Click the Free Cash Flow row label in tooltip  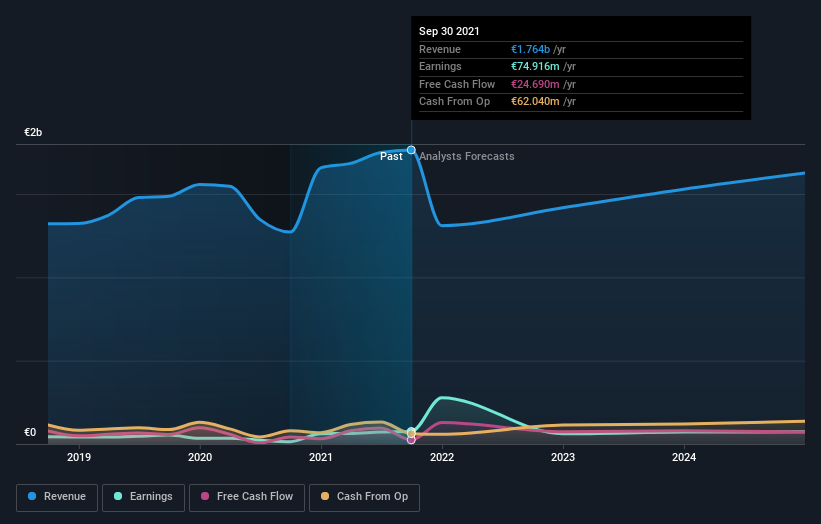coord(457,84)
